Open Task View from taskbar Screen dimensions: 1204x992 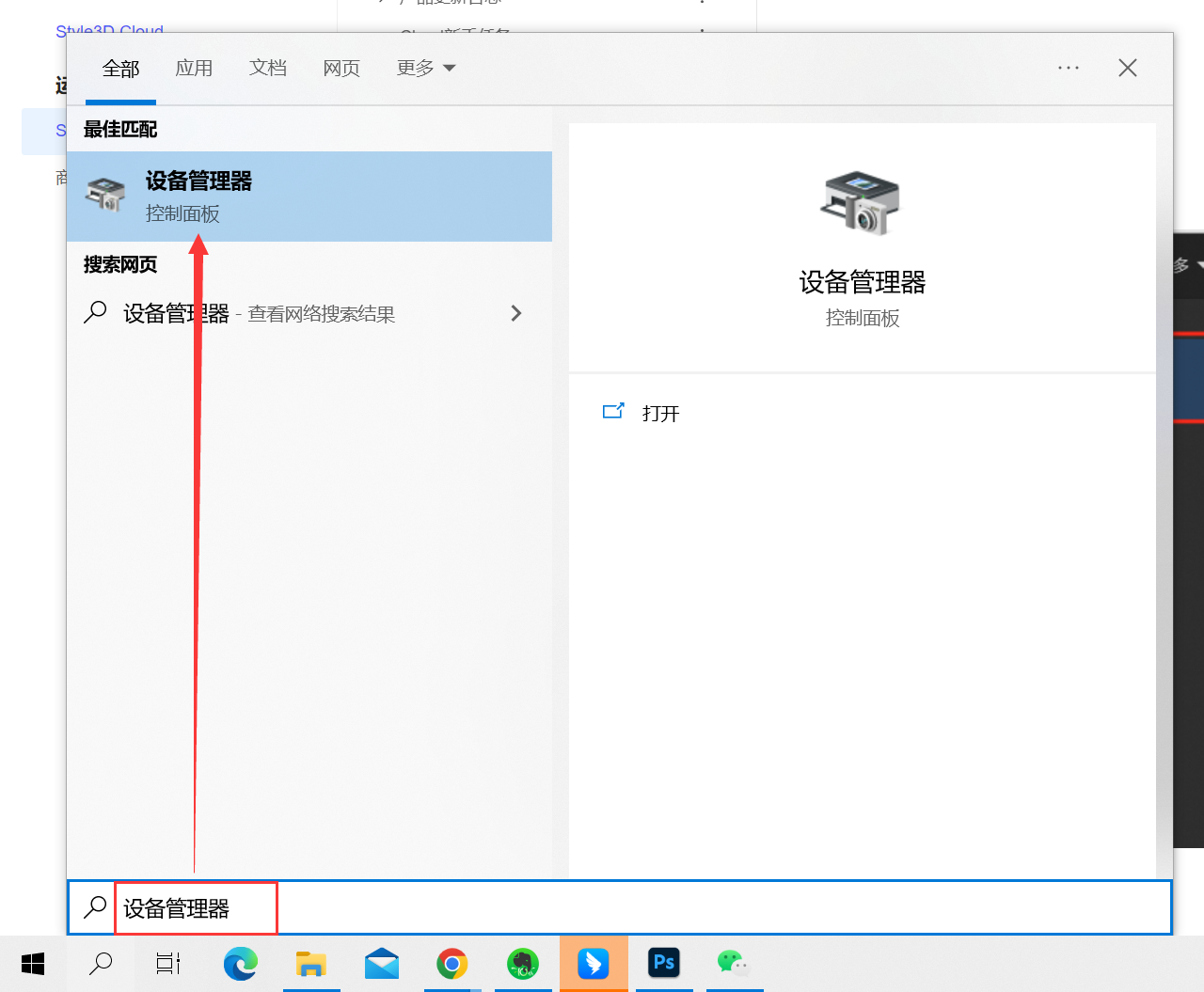(168, 964)
